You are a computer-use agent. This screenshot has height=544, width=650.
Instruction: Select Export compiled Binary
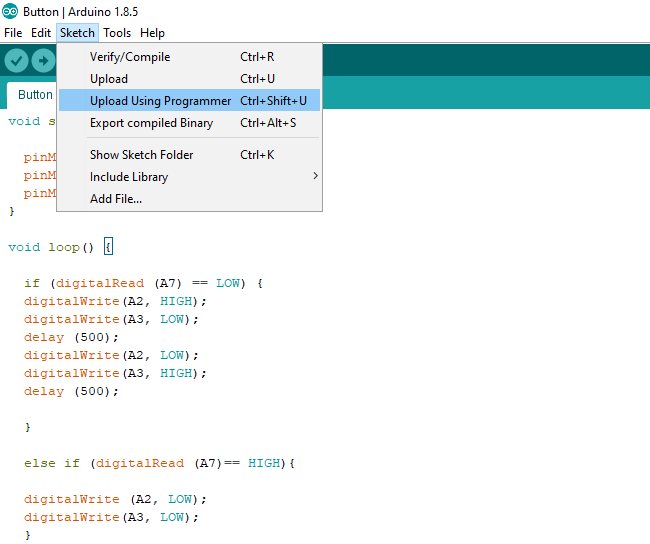pyautogui.click(x=151, y=123)
